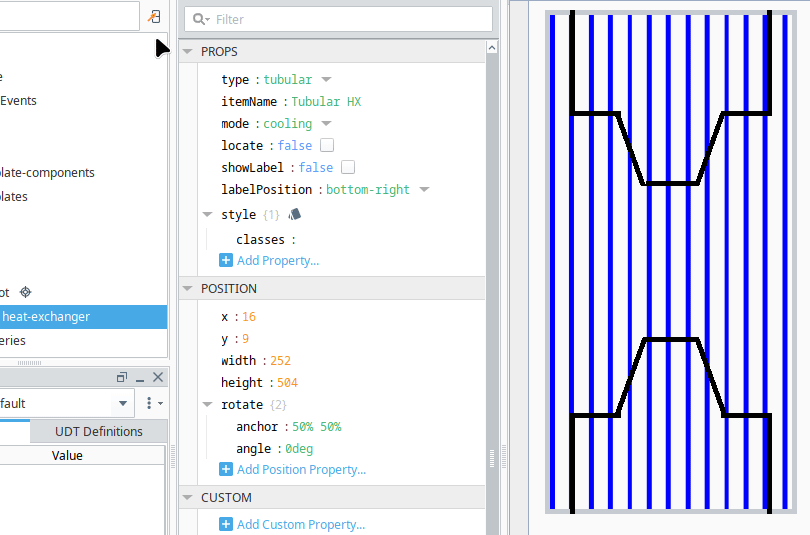Open the tag provider dropdown showing default

coord(123,403)
